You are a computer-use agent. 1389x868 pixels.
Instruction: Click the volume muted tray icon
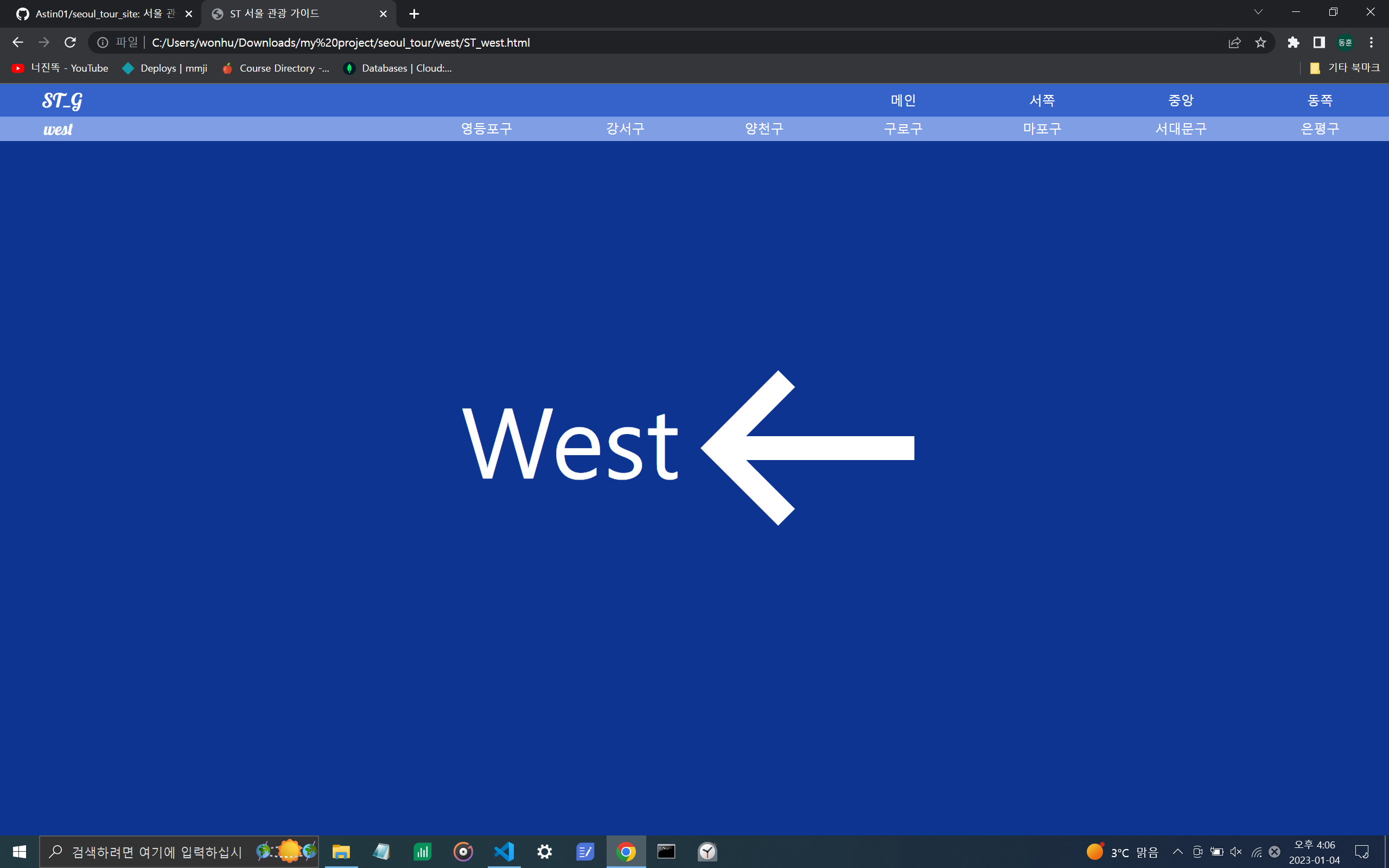(x=1237, y=851)
